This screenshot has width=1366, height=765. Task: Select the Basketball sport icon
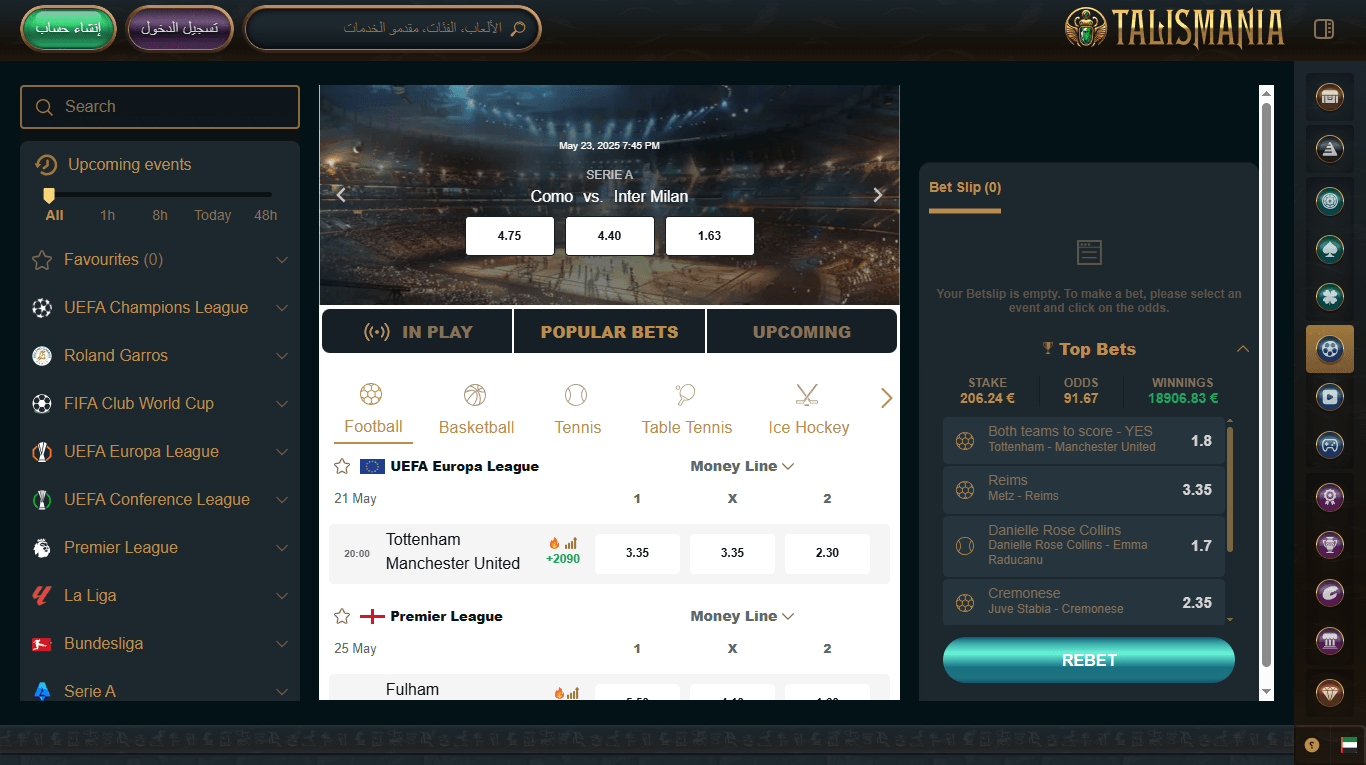[475, 395]
